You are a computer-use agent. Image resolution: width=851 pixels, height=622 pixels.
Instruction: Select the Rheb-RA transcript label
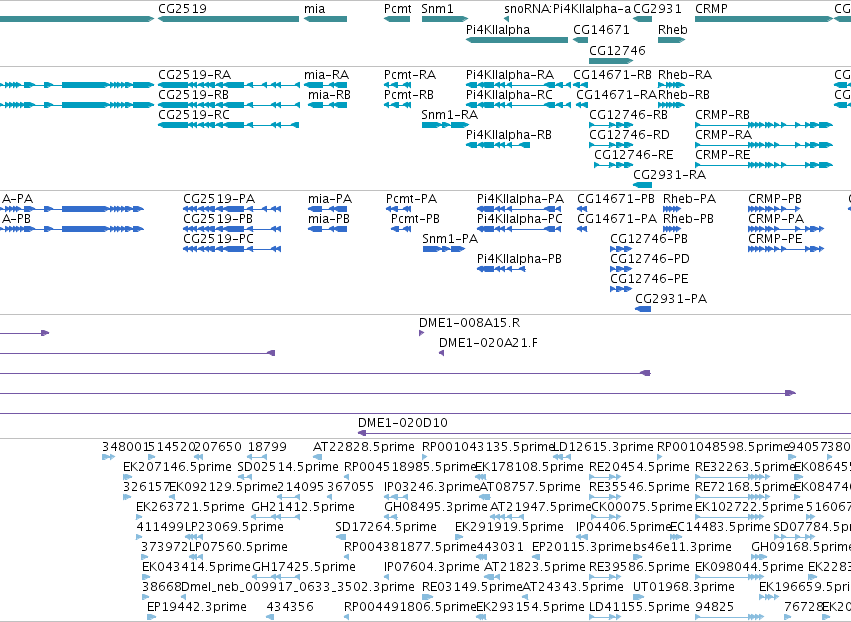point(685,75)
